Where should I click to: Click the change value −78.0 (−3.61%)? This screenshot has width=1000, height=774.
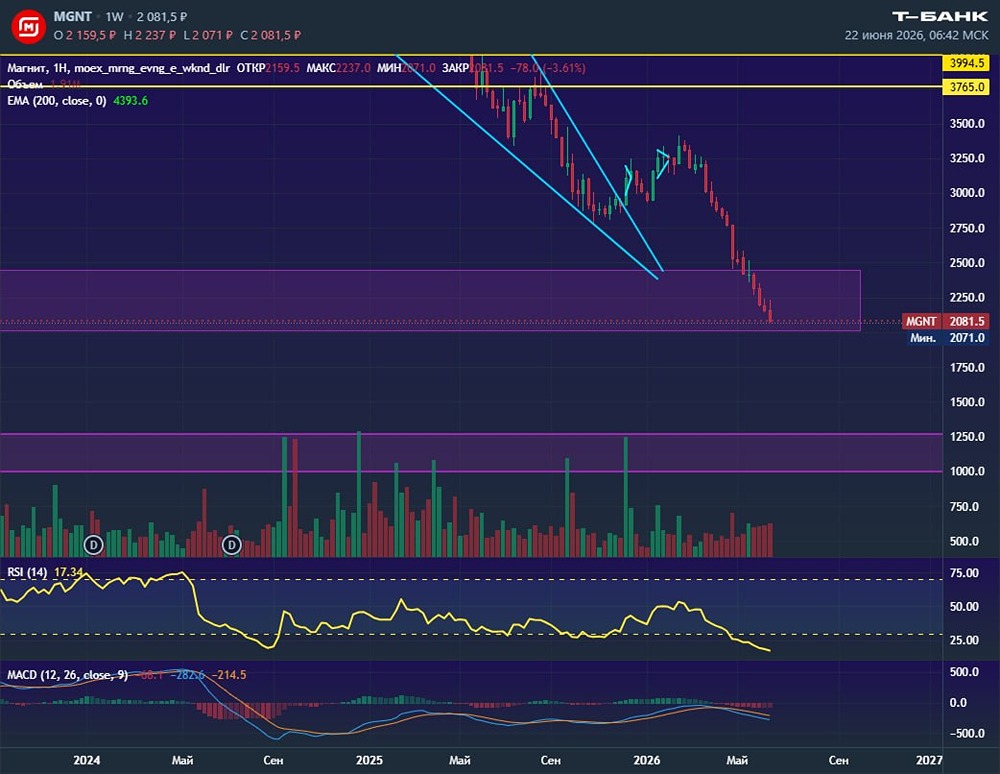(x=548, y=68)
